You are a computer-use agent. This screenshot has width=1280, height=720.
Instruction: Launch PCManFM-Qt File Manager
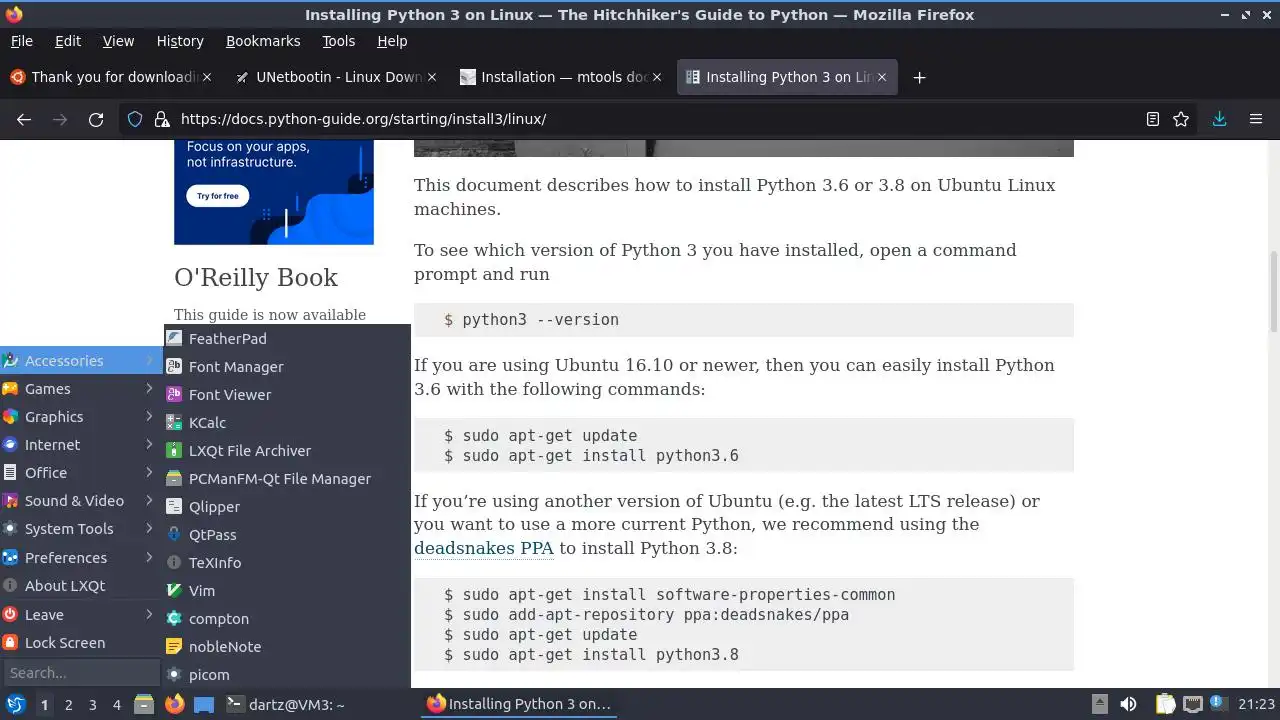(287, 478)
